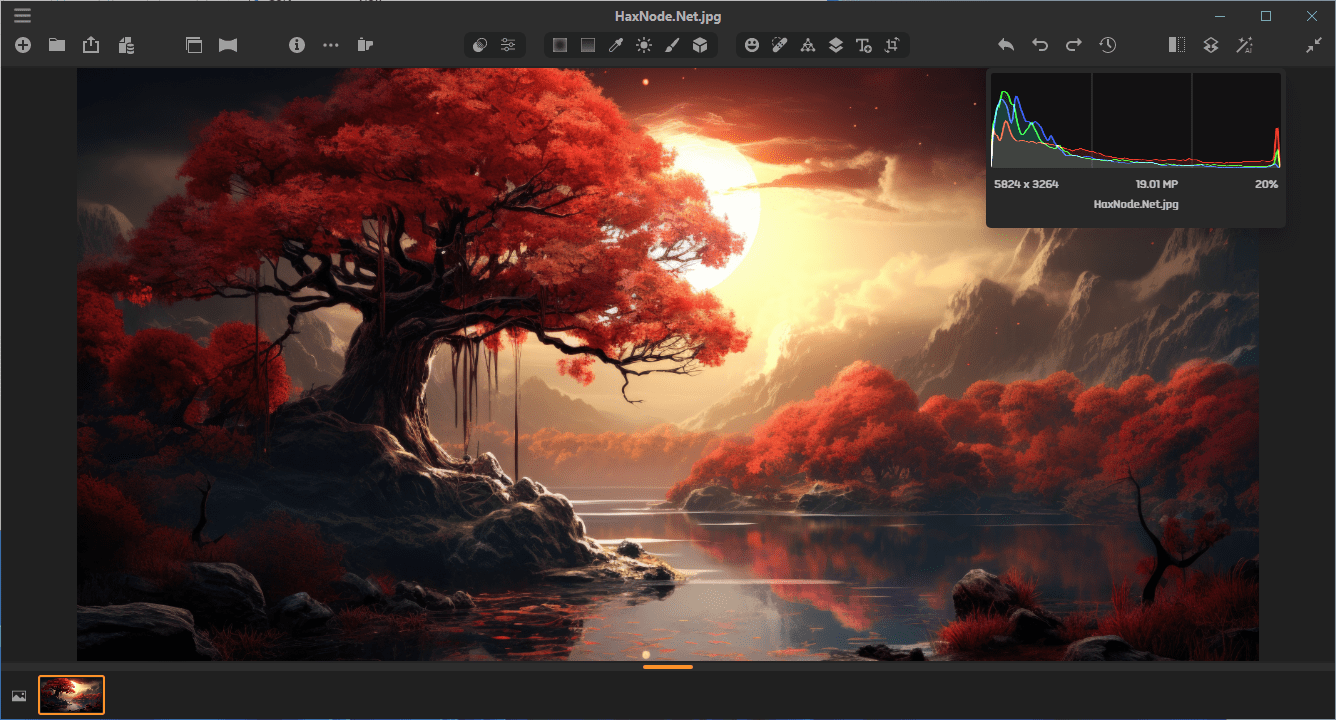Open the hamburger menu
The image size is (1336, 720).
(22, 16)
